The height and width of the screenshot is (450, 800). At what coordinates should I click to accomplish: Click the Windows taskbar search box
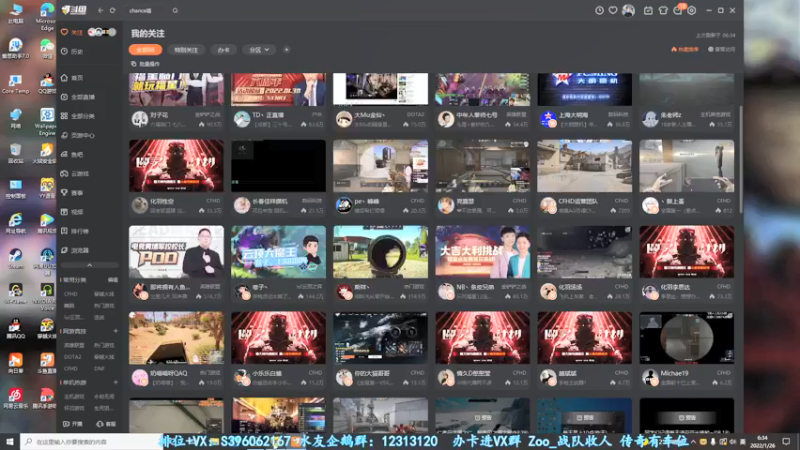pyautogui.click(x=91, y=441)
